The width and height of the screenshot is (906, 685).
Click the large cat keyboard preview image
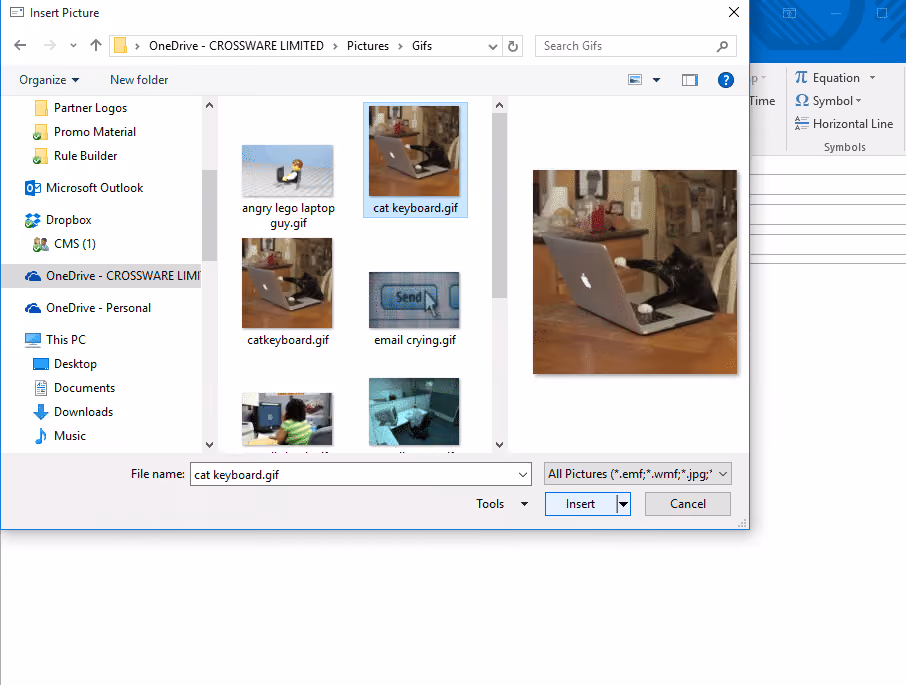634,271
